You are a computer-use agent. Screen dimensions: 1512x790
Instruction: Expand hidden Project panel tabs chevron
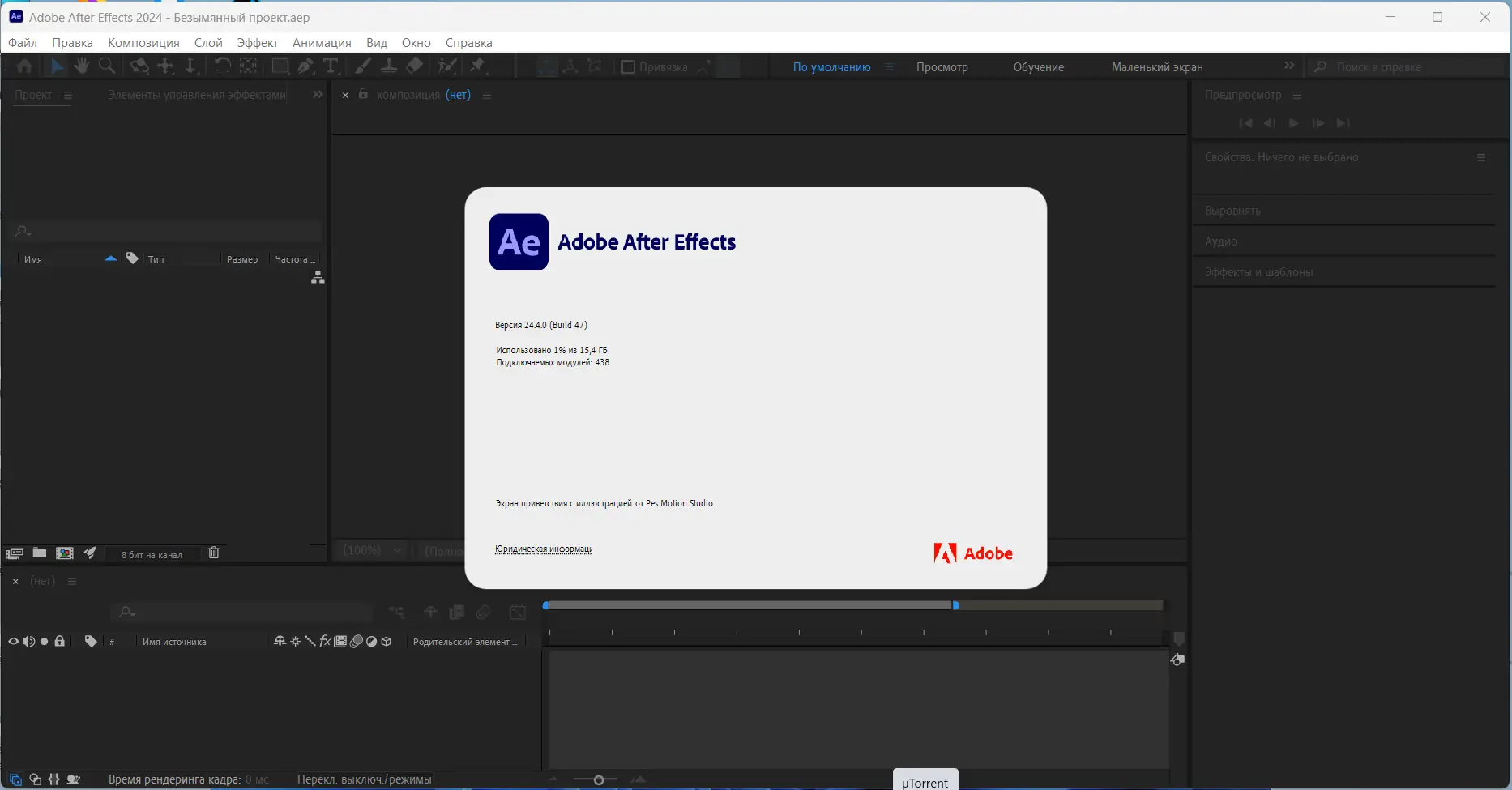coord(318,95)
